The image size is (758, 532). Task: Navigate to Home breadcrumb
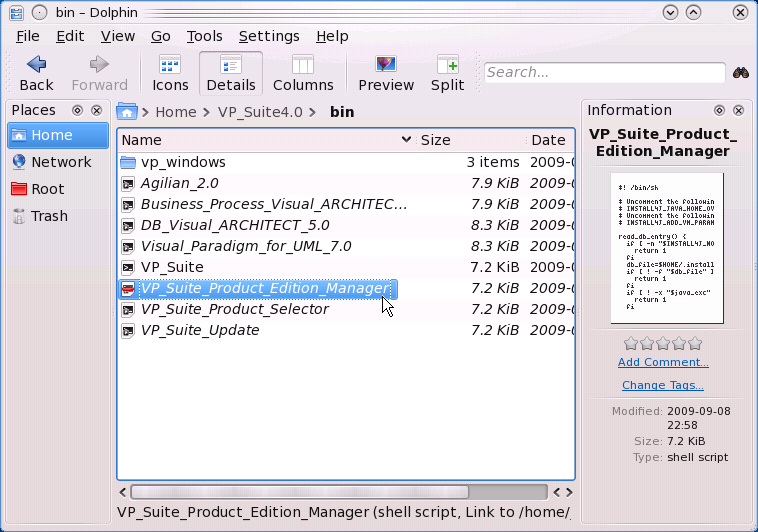176,112
